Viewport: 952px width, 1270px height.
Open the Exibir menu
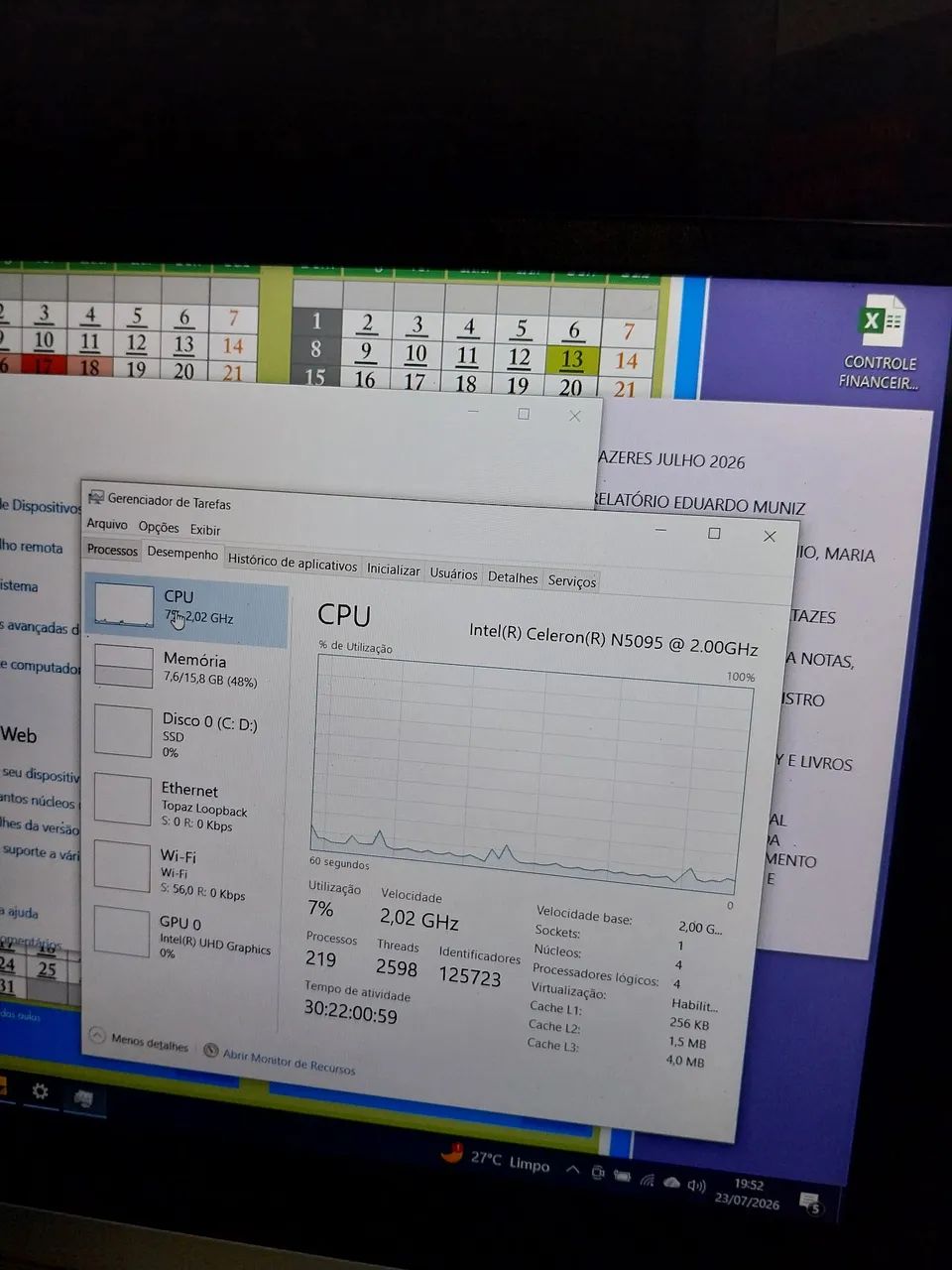pyautogui.click(x=205, y=530)
